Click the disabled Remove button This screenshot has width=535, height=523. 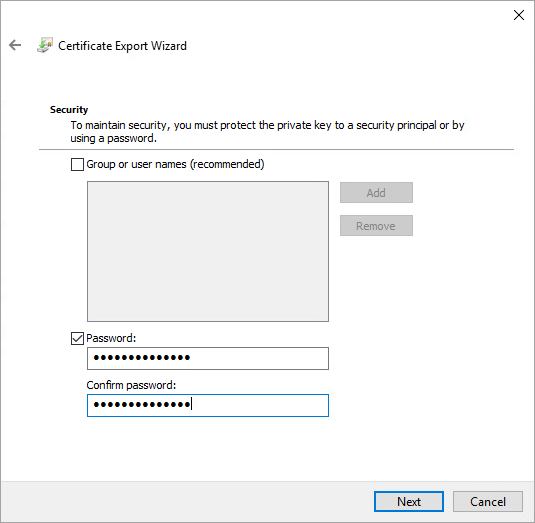376,226
